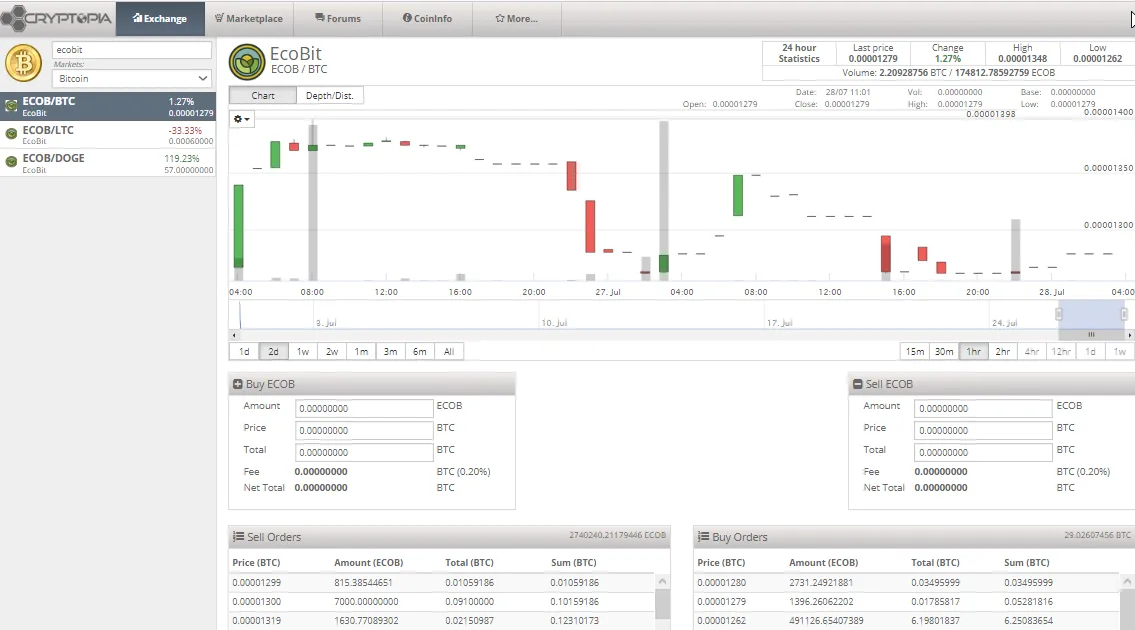Click the orange Bitcoin coin icon
This screenshot has height=630, width=1135.
tap(24, 63)
